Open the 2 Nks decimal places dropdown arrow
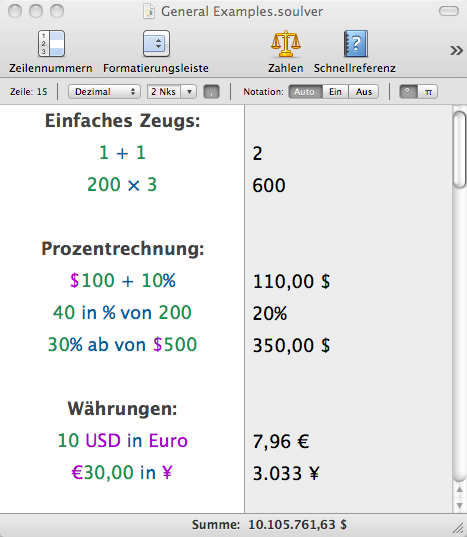This screenshot has height=537, width=467. point(189,92)
